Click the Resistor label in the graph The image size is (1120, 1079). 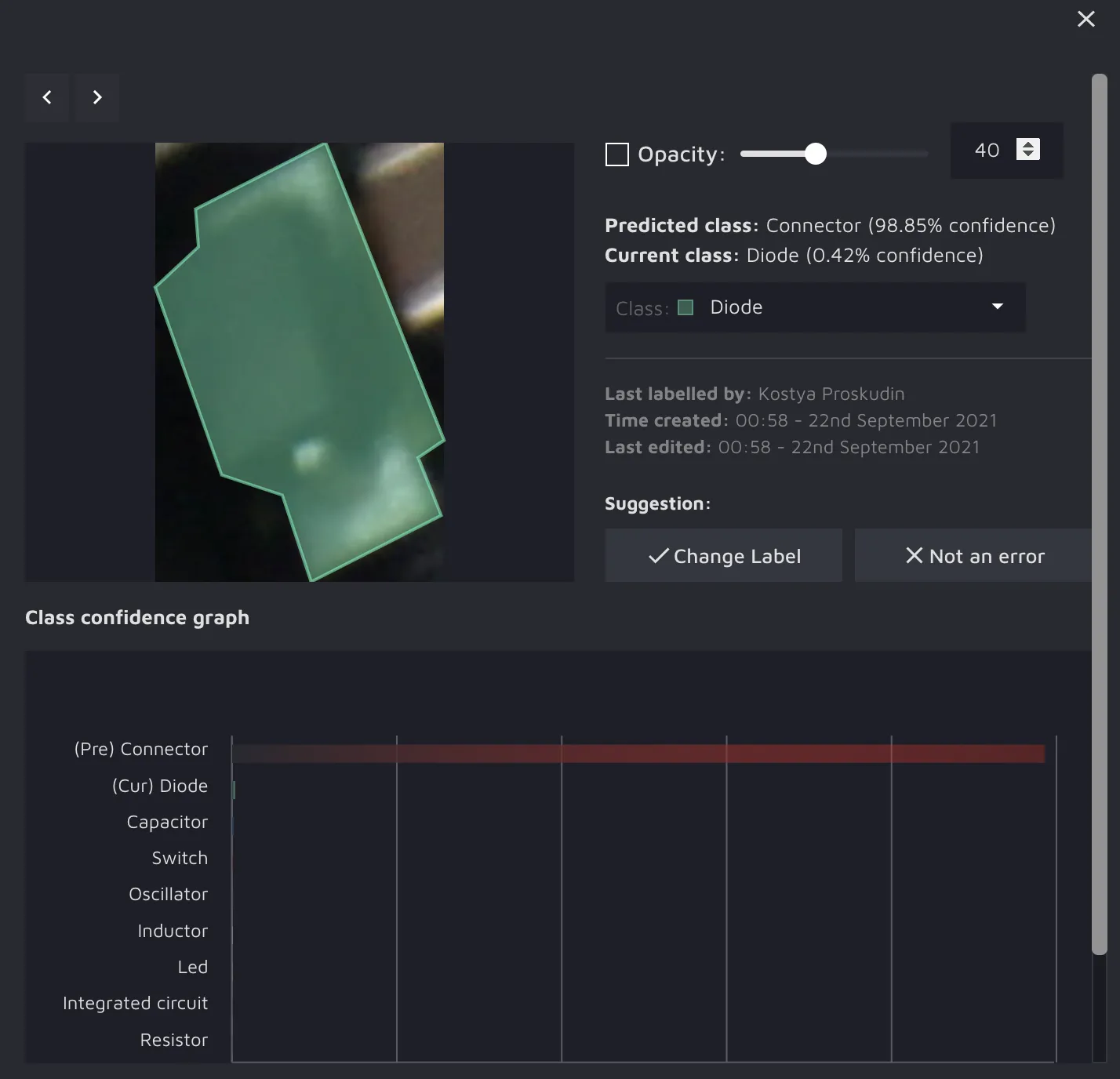pyautogui.click(x=173, y=1040)
